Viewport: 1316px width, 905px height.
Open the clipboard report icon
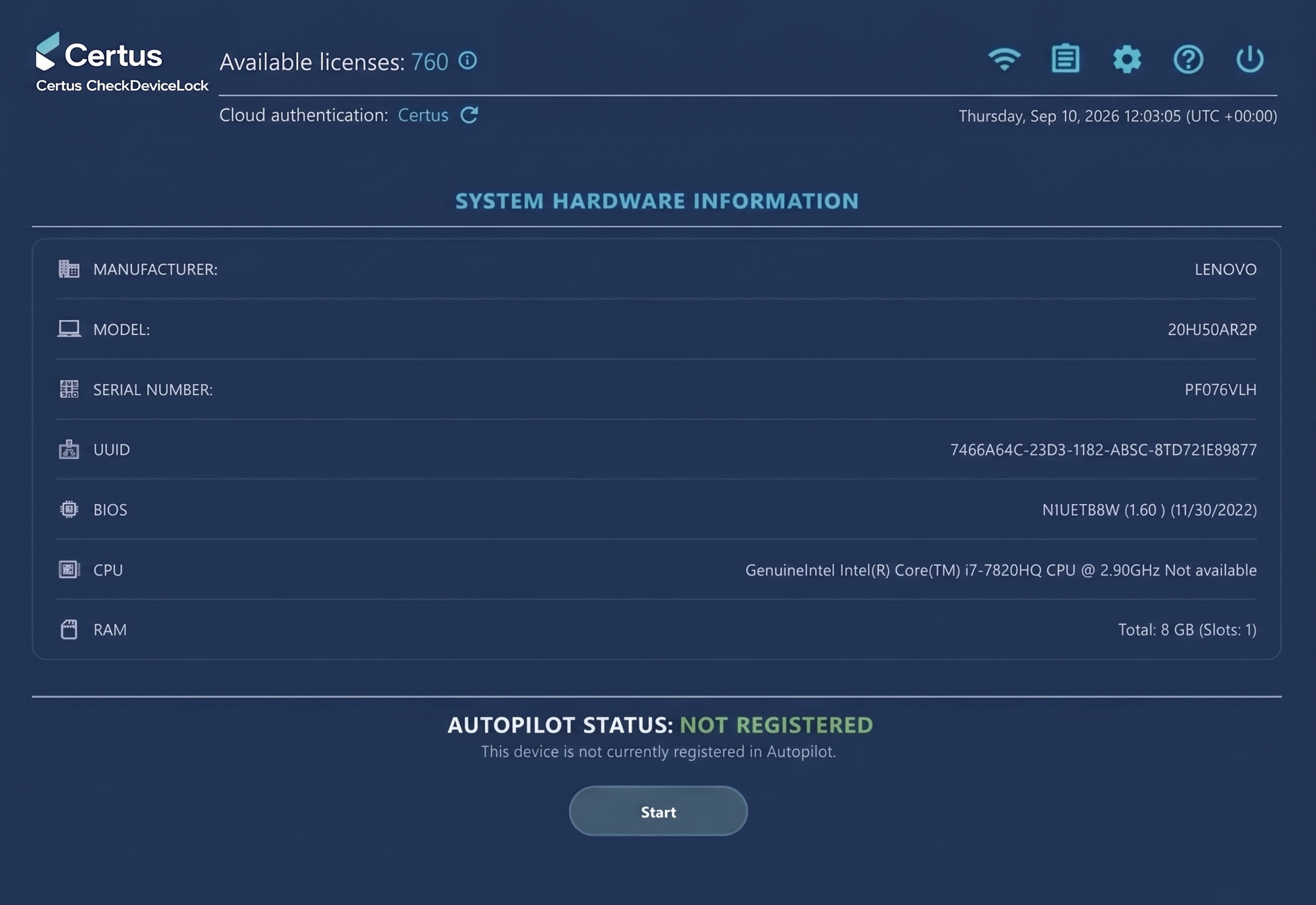pos(1065,59)
